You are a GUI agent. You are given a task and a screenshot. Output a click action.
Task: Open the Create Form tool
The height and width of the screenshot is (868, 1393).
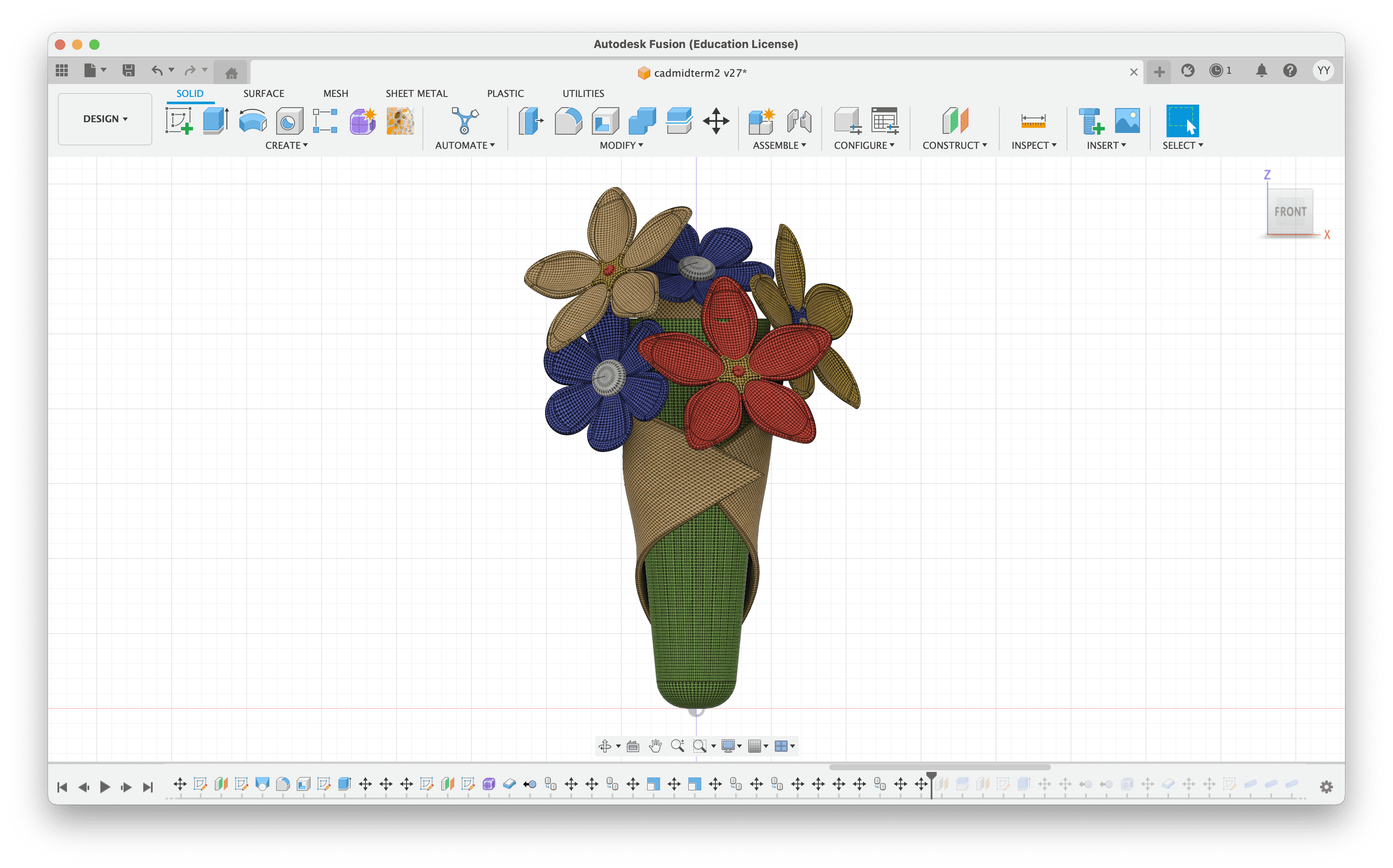point(363,121)
